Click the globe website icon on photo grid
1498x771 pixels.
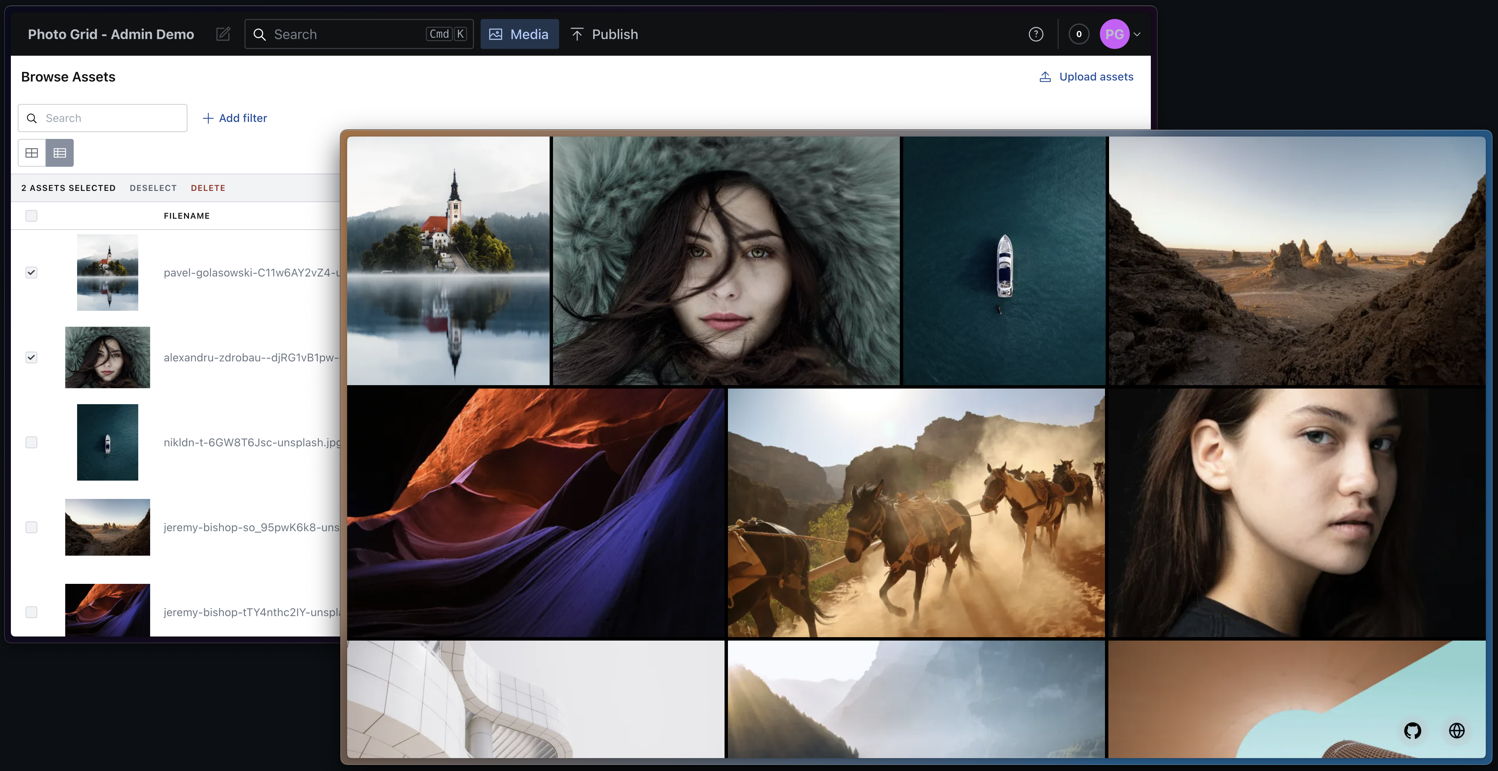coord(1457,730)
